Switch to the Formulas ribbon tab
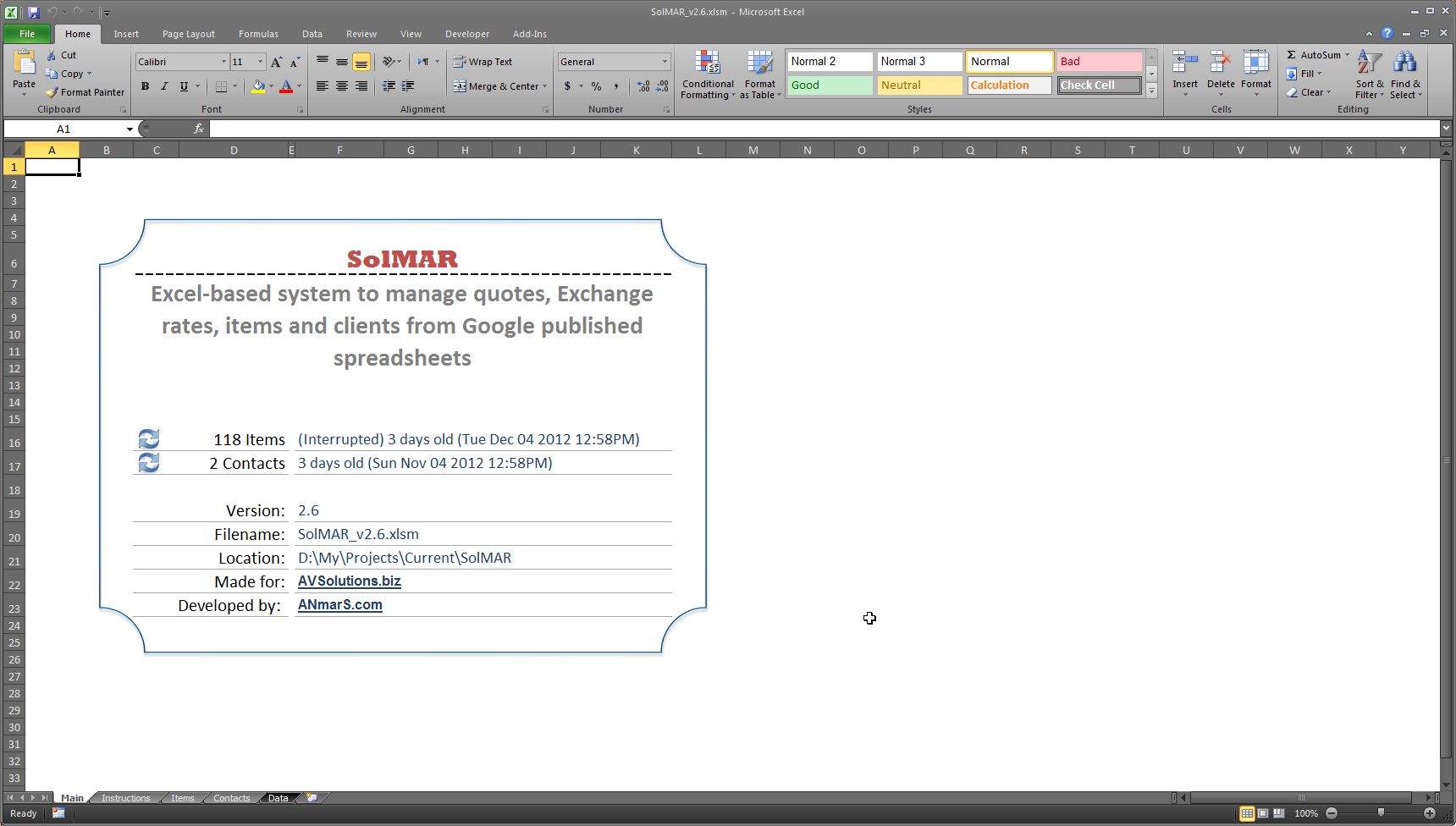The width and height of the screenshot is (1456, 826). click(x=258, y=34)
